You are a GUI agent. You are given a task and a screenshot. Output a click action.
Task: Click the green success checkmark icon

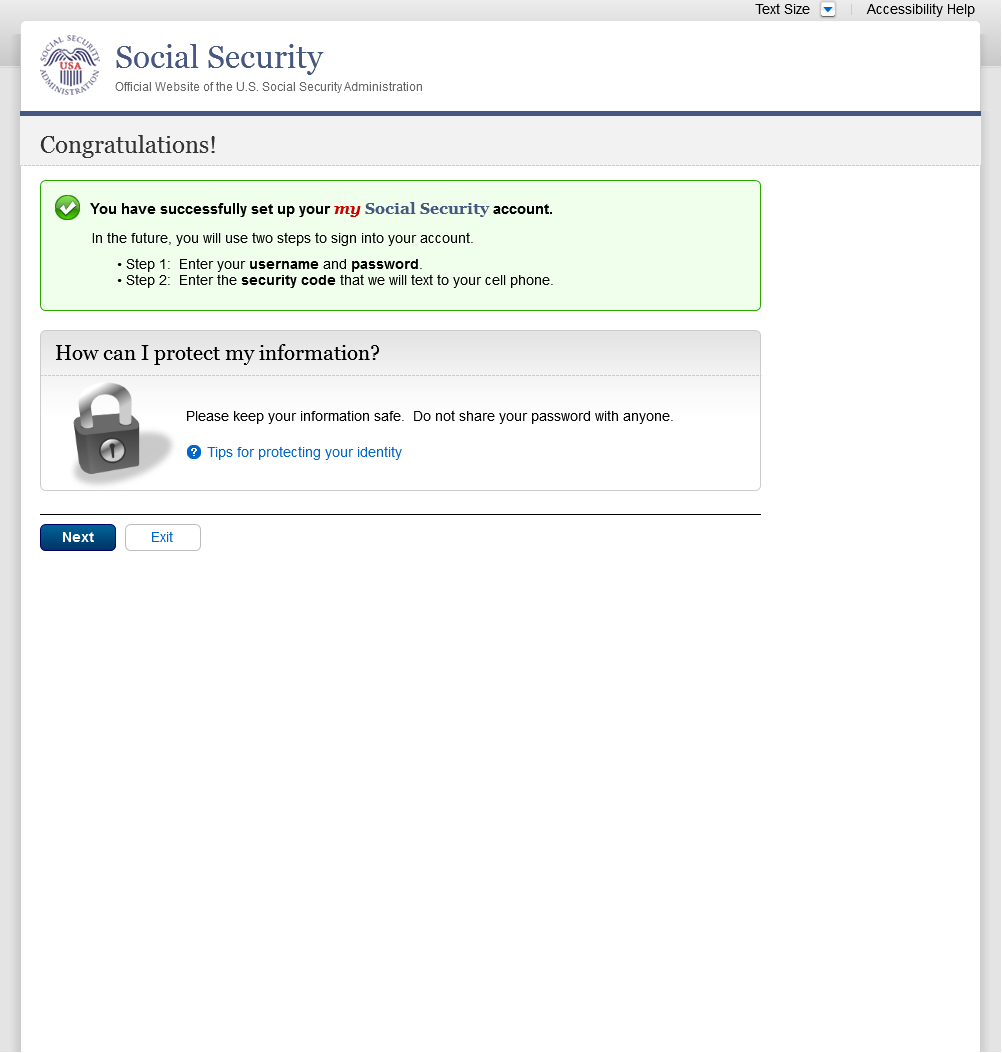tap(67, 208)
